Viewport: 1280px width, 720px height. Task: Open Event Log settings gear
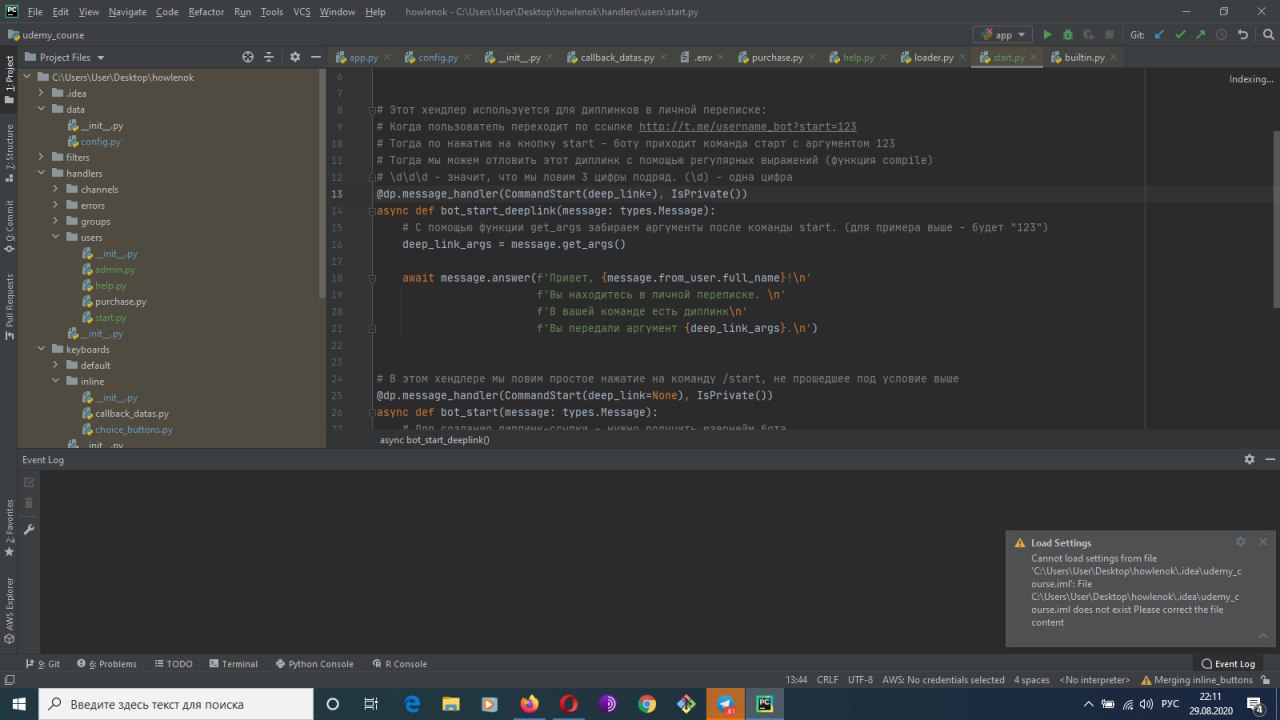click(x=1249, y=459)
